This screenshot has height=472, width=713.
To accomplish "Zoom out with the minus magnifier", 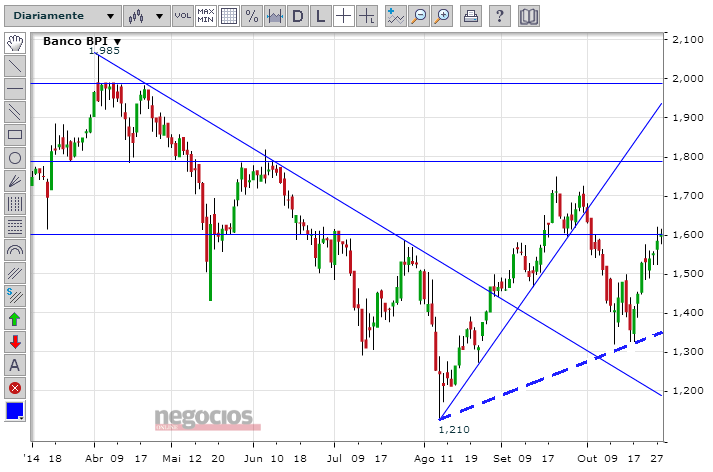I will point(419,16).
